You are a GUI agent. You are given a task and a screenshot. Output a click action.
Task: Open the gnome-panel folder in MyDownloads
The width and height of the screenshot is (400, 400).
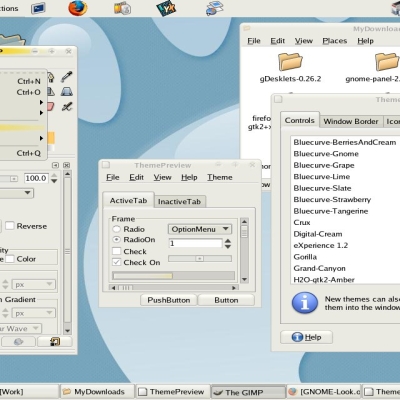point(387,68)
